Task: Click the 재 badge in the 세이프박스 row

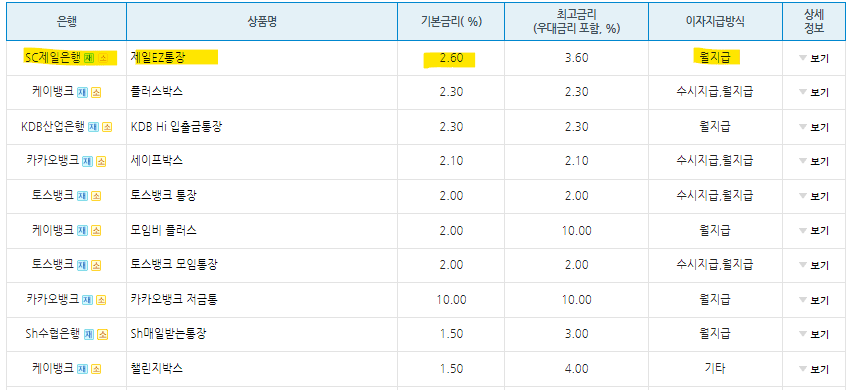Action: point(87,161)
